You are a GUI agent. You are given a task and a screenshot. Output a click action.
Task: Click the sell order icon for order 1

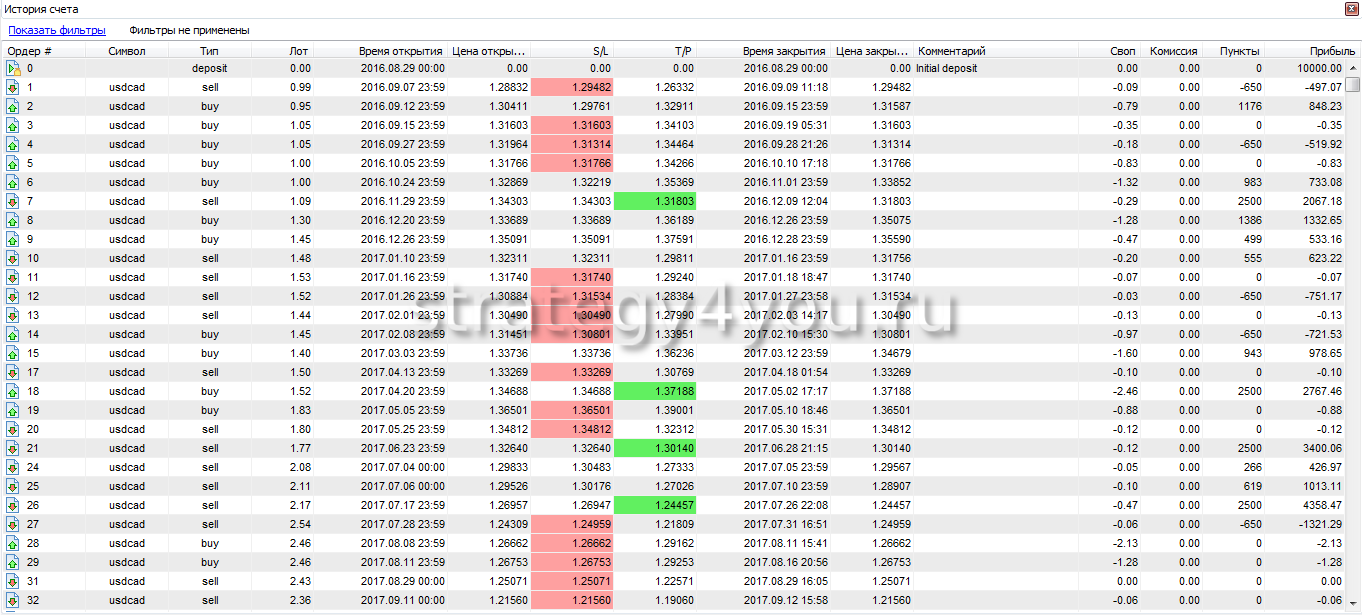point(13,87)
